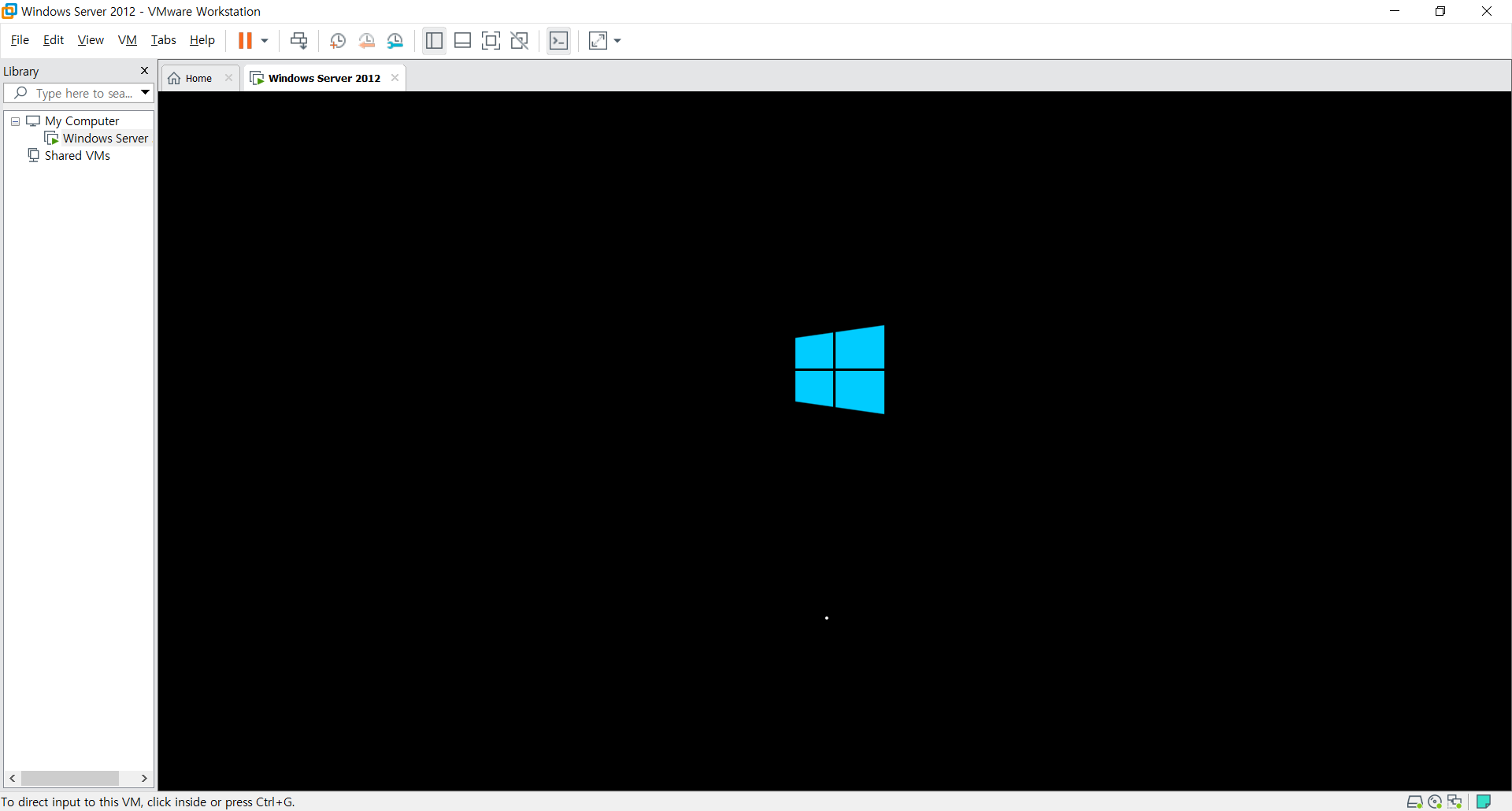Click the Library scrollbar right arrow
This screenshot has height=811, width=1512.
(x=144, y=779)
